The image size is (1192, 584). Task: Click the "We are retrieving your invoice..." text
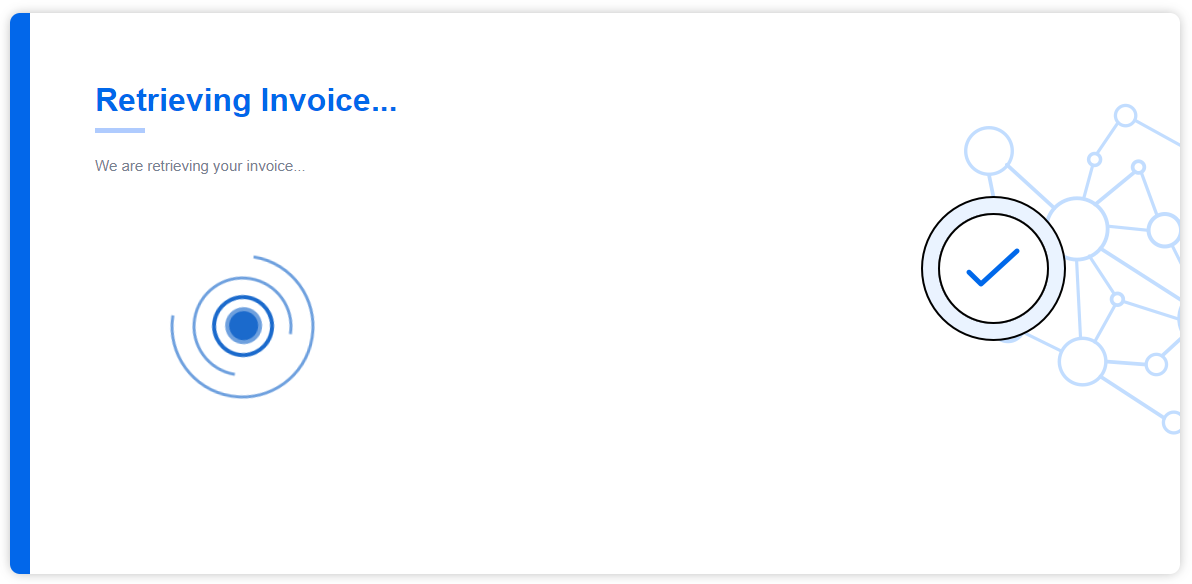[200, 166]
